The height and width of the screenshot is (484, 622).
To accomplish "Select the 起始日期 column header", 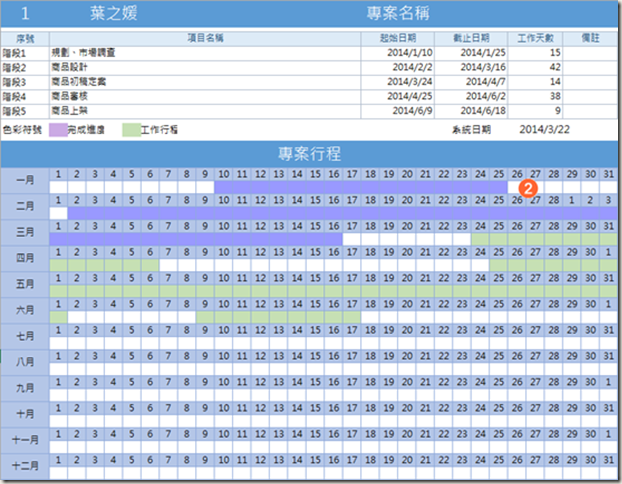I will pos(397,38).
